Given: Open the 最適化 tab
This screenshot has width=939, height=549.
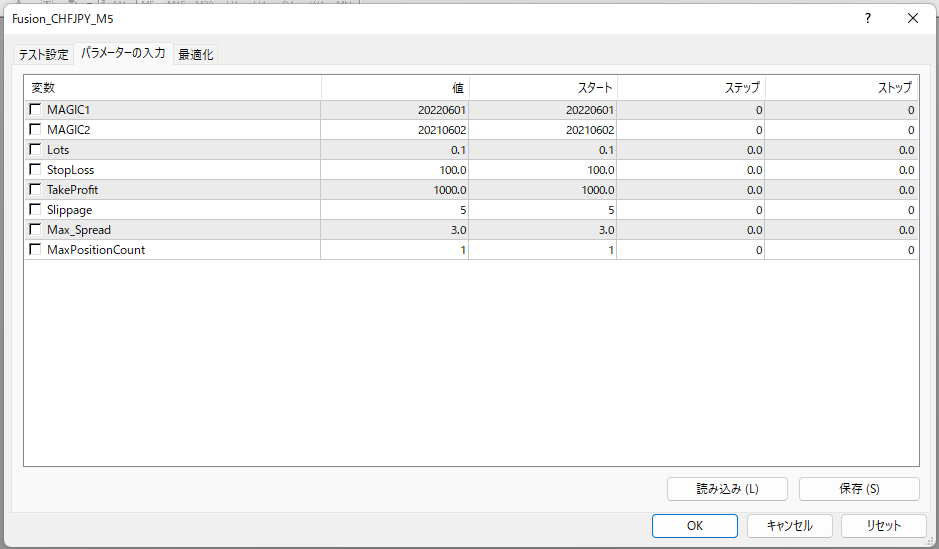Looking at the screenshot, I should point(196,54).
